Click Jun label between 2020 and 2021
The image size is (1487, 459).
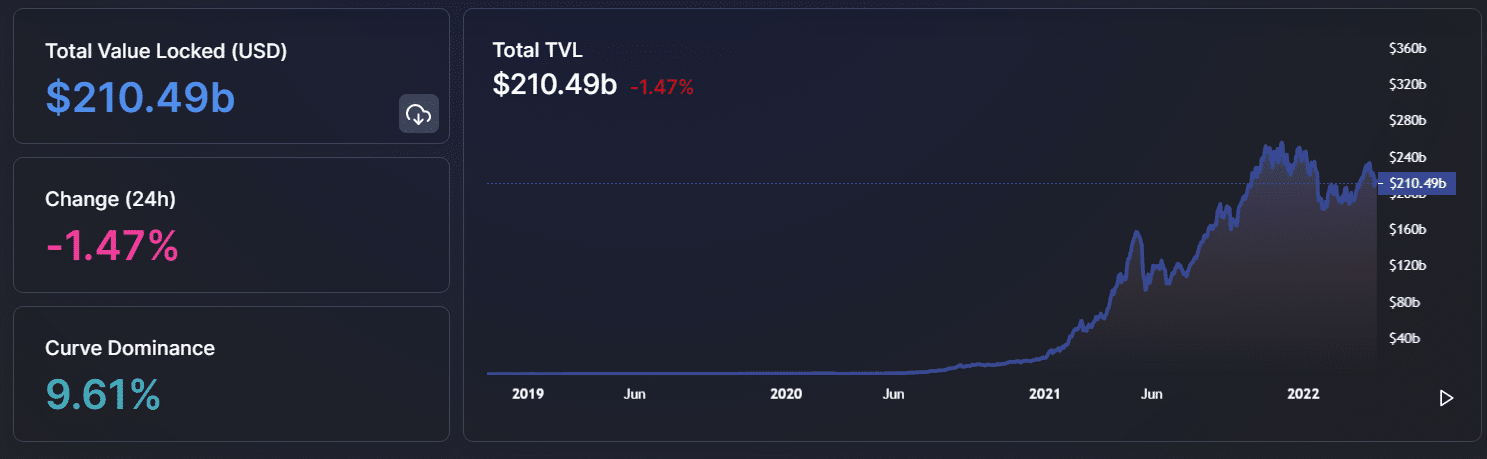click(893, 394)
